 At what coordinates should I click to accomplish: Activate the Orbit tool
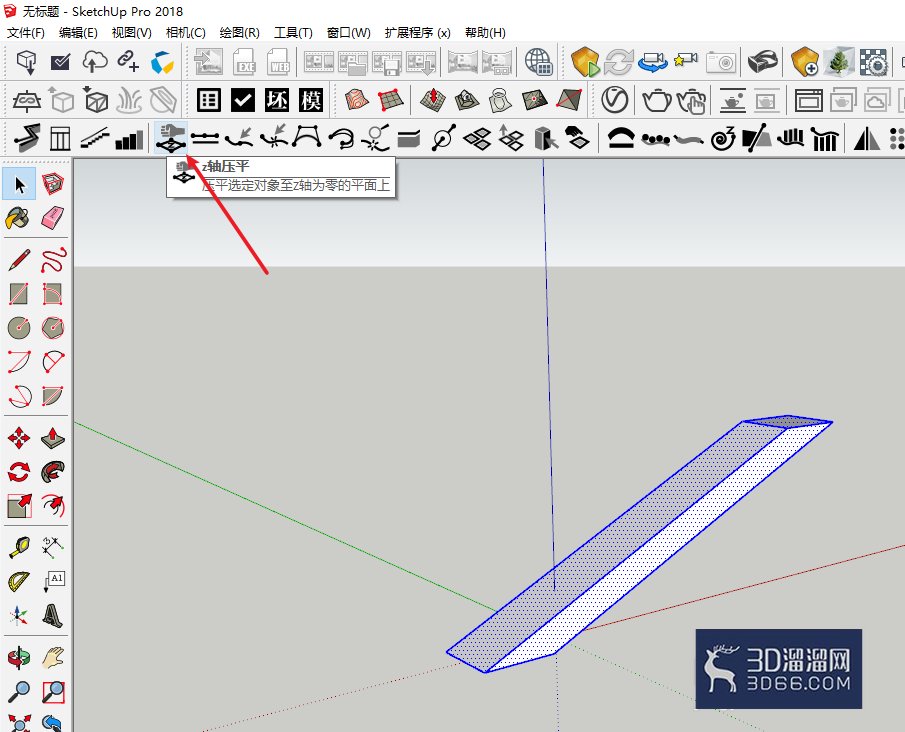(x=18, y=657)
